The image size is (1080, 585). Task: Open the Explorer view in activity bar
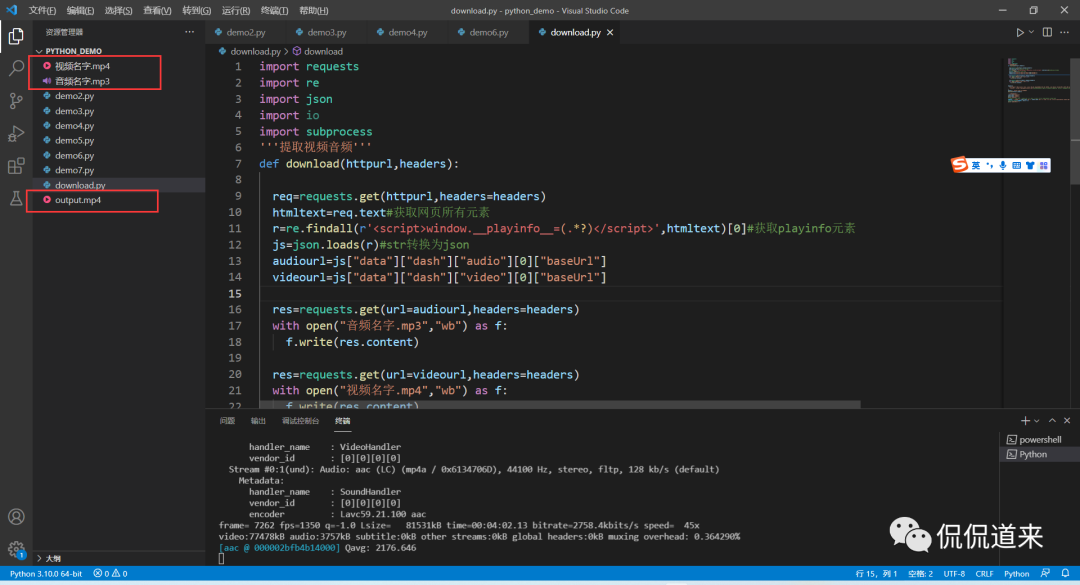(x=16, y=36)
